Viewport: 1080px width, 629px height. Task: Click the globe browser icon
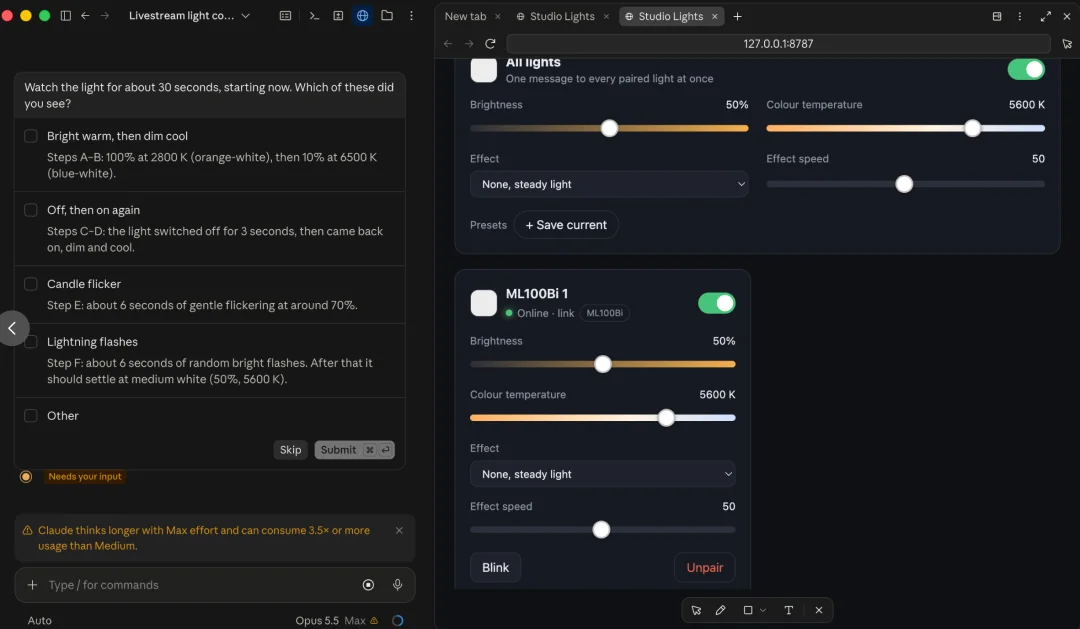point(362,15)
